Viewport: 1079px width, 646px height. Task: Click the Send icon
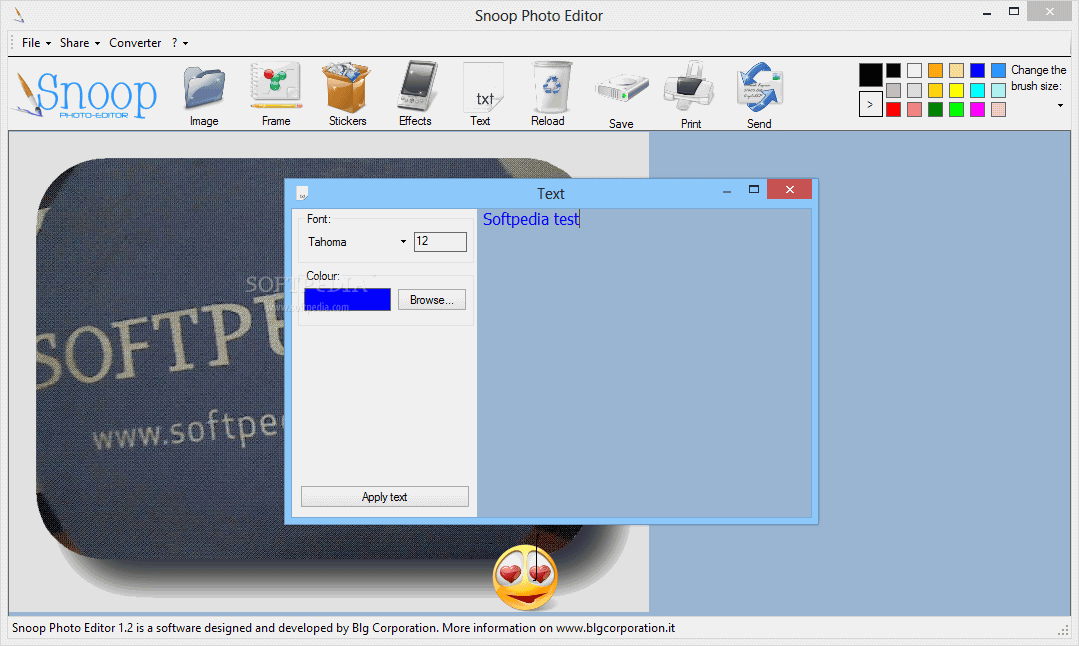760,87
